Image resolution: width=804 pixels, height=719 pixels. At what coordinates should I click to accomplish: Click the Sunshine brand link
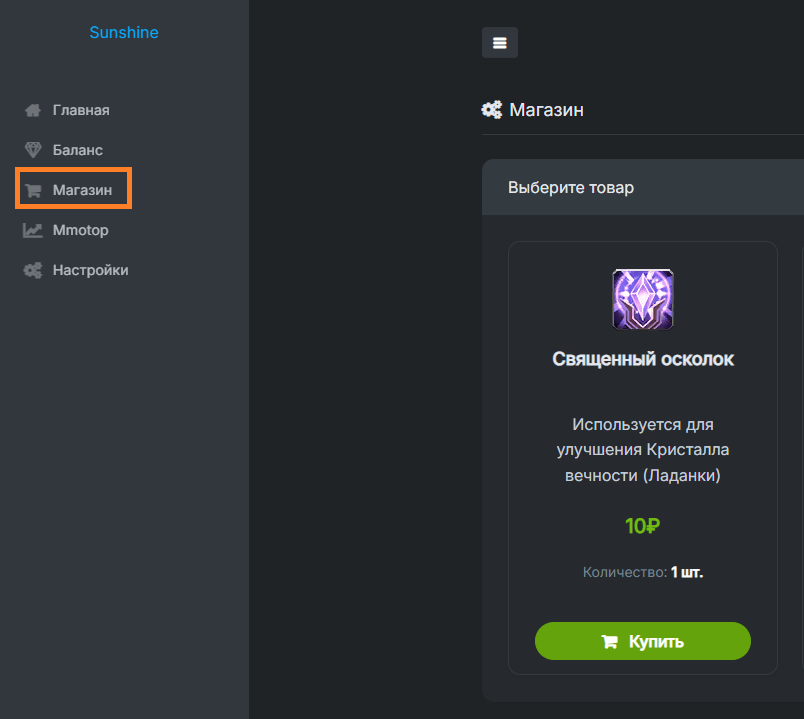[x=124, y=32]
